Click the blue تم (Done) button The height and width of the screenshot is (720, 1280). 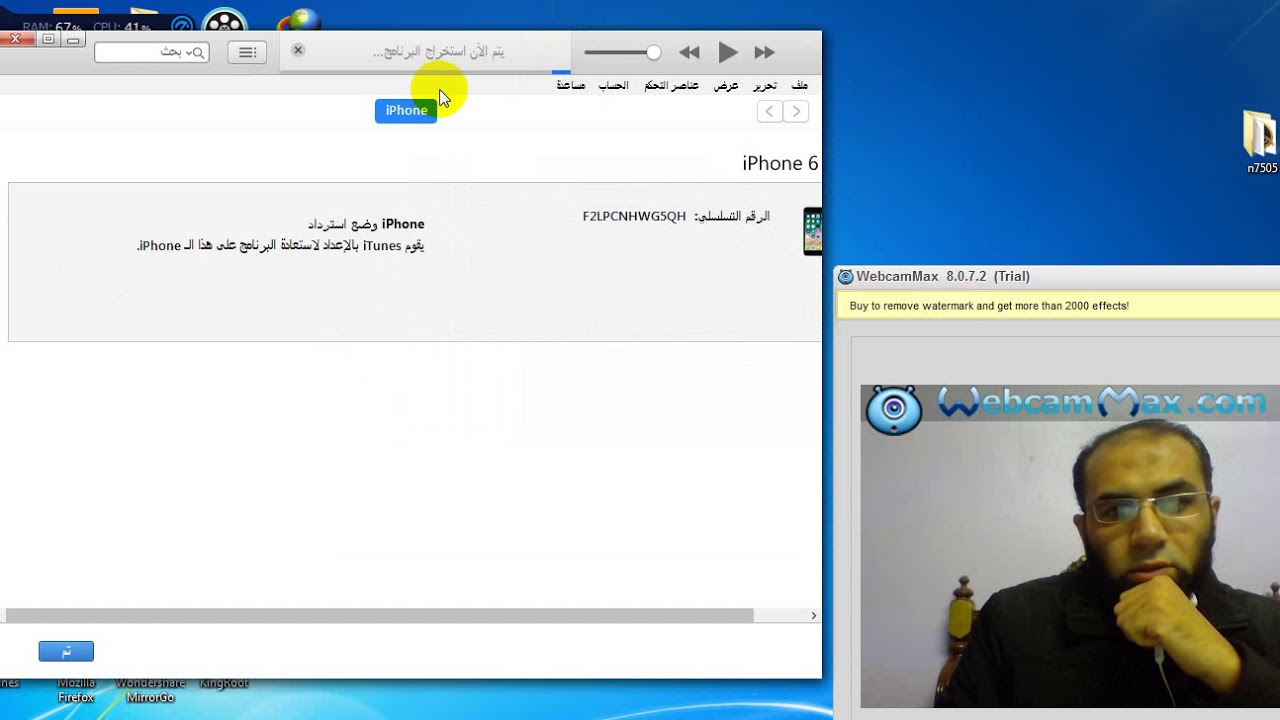coord(66,651)
